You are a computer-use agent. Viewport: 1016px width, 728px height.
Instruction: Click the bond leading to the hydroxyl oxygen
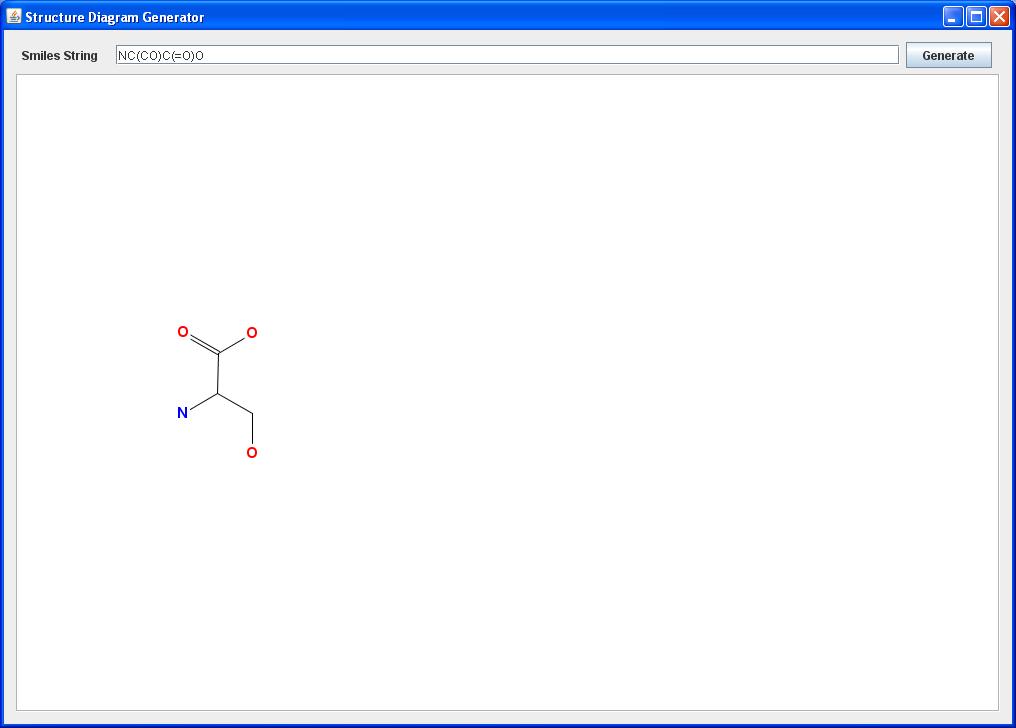pos(252,433)
